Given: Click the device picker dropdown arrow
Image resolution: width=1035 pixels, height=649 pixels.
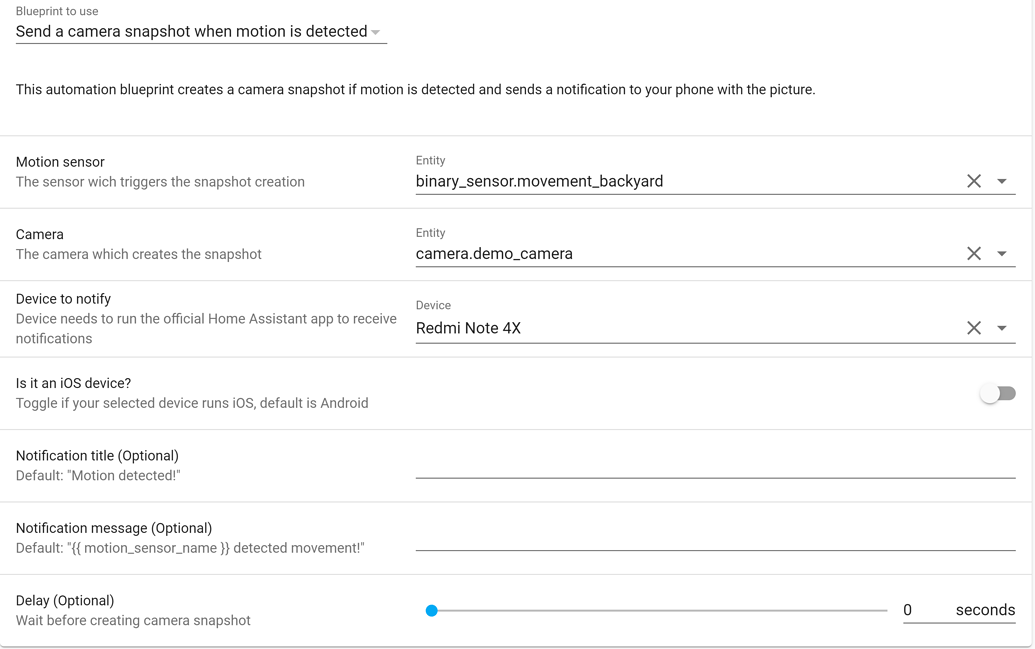Looking at the screenshot, I should click(1002, 327).
